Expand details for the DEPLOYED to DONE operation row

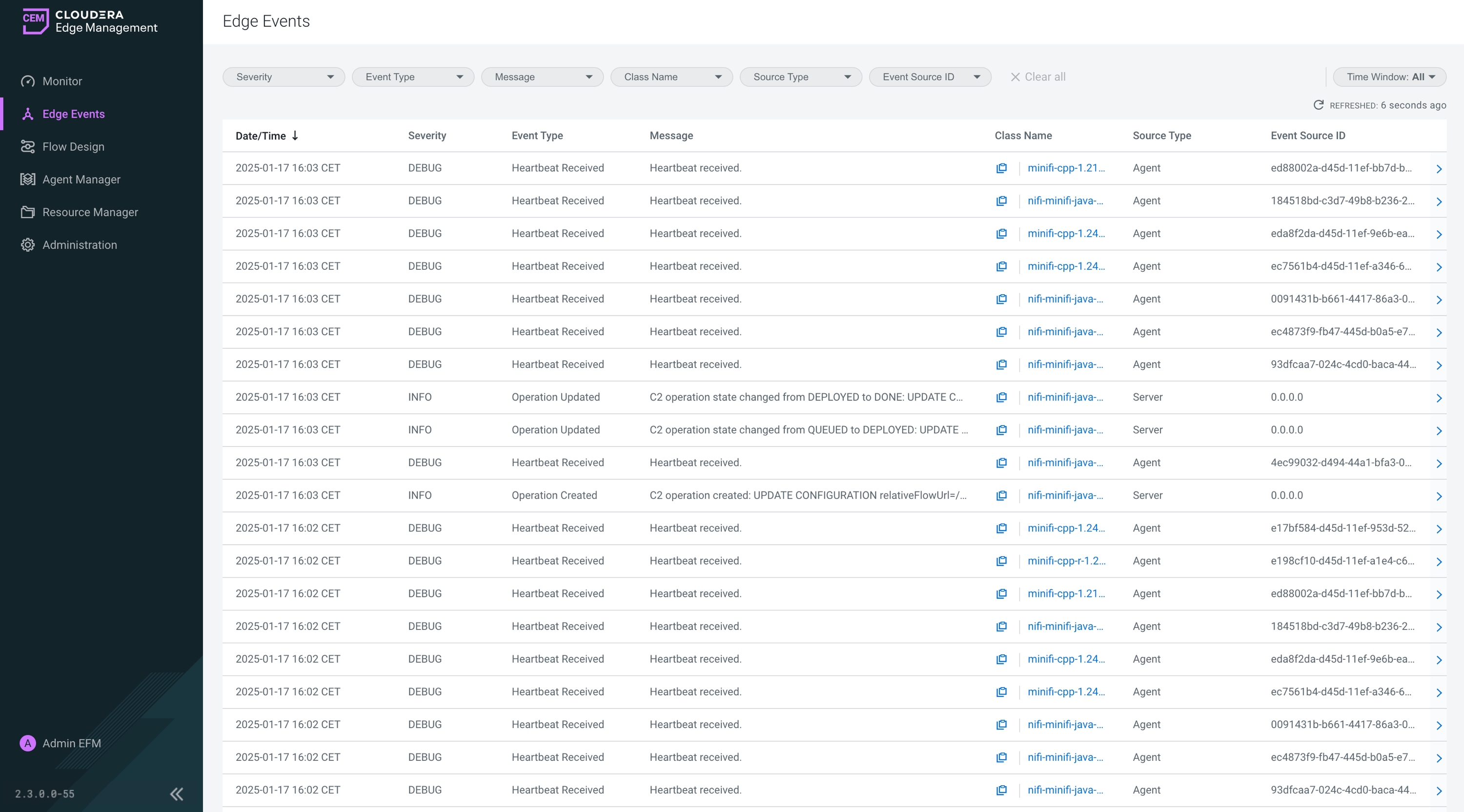click(1439, 398)
